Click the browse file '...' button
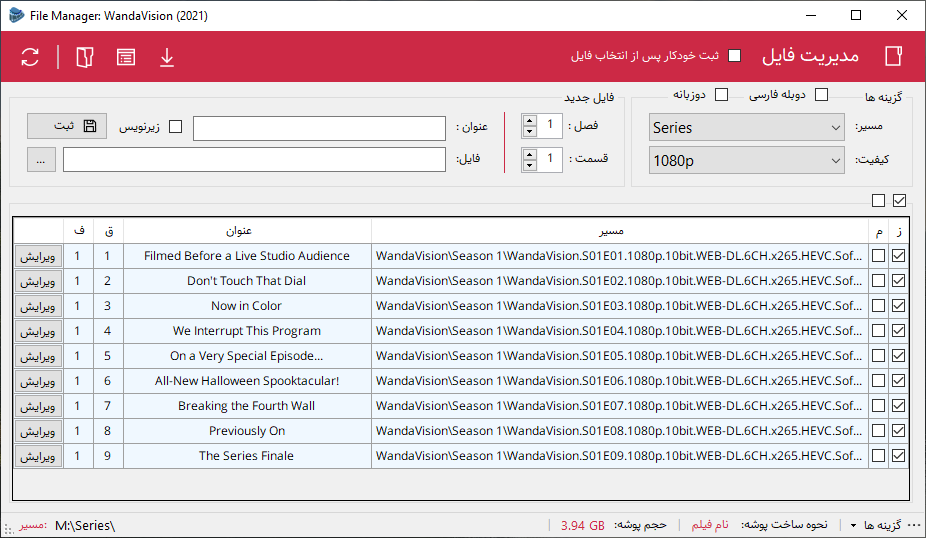The width and height of the screenshot is (926, 538). point(41,159)
